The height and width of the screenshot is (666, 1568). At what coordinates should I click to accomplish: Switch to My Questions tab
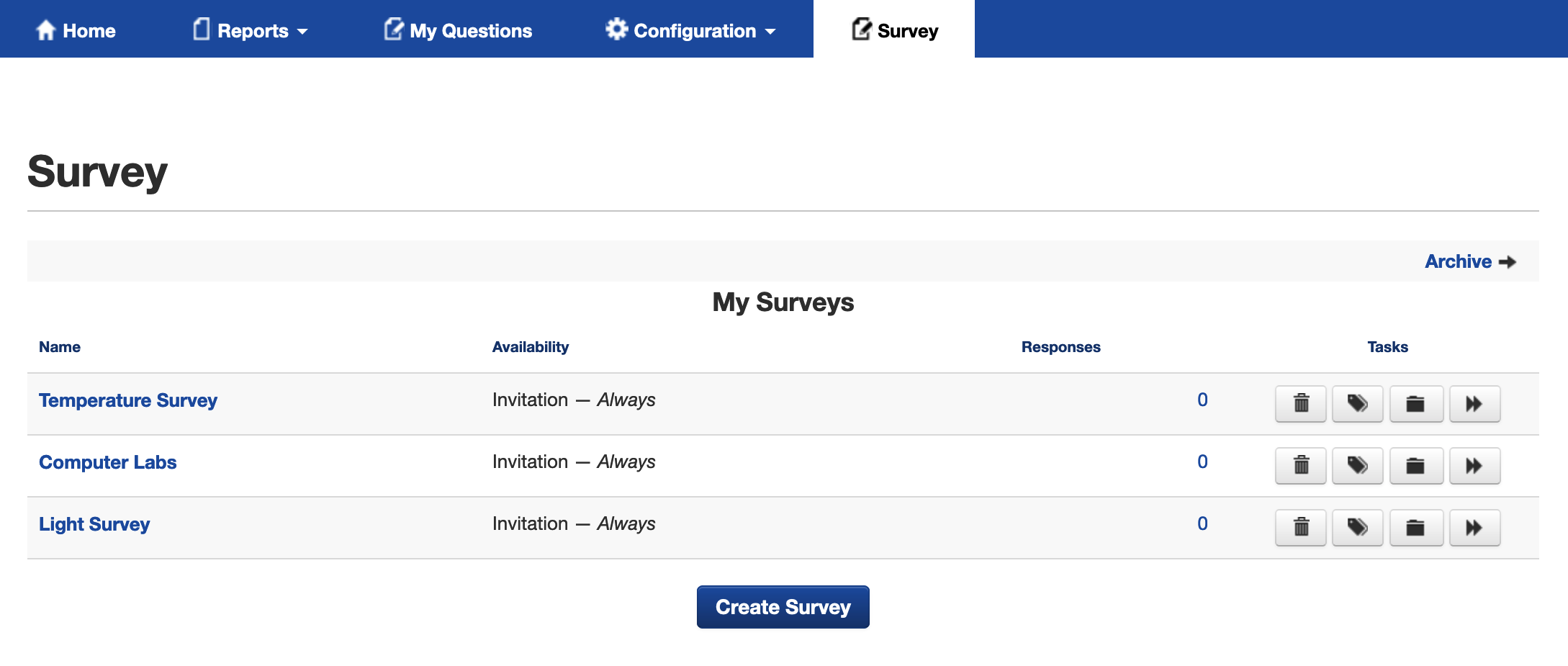459,31
